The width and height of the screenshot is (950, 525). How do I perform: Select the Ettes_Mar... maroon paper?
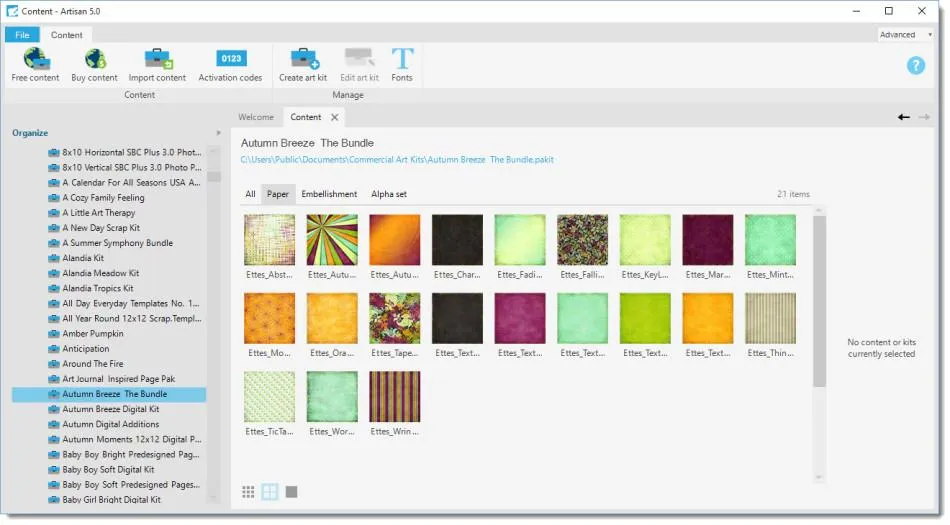pyautogui.click(x=708, y=240)
